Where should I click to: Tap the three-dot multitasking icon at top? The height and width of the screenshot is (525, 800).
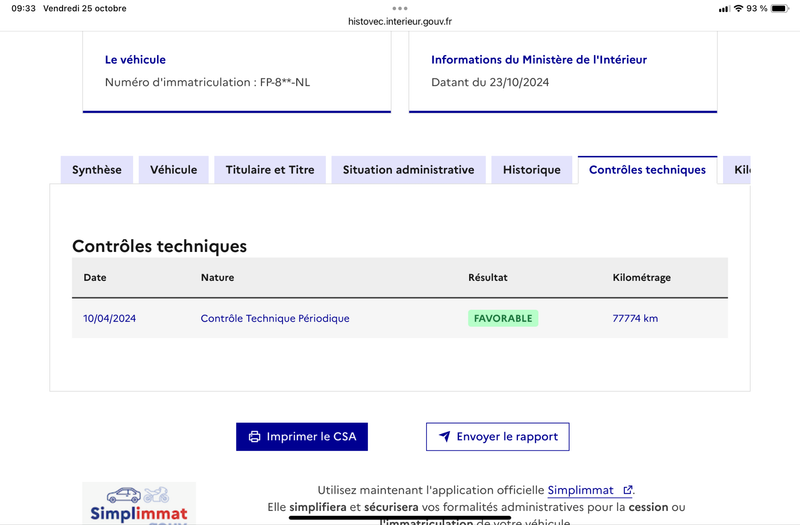tap(400, 8)
